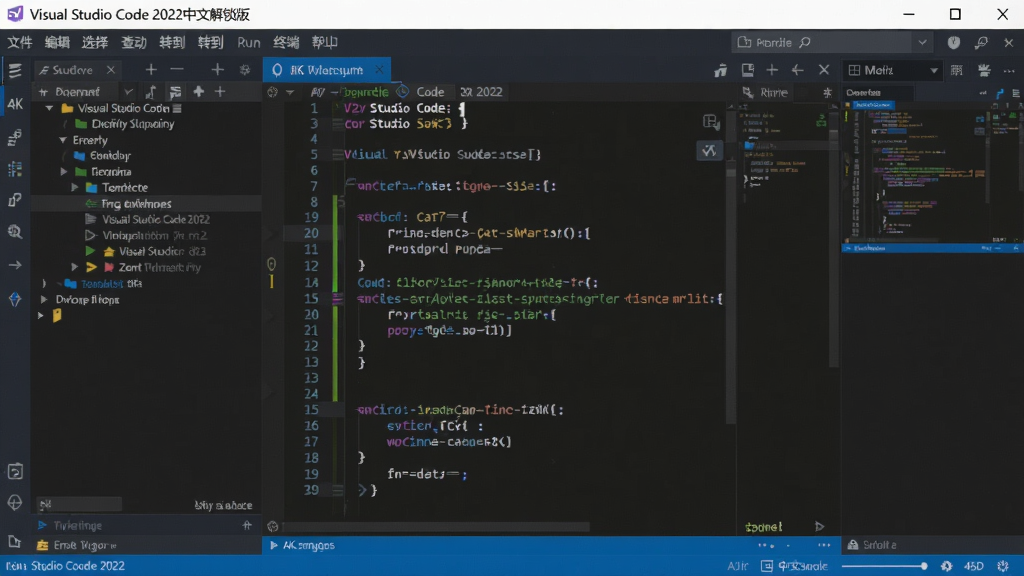Click the minus icon beside the Studere tab
The height and width of the screenshot is (576, 1024).
[177, 69]
